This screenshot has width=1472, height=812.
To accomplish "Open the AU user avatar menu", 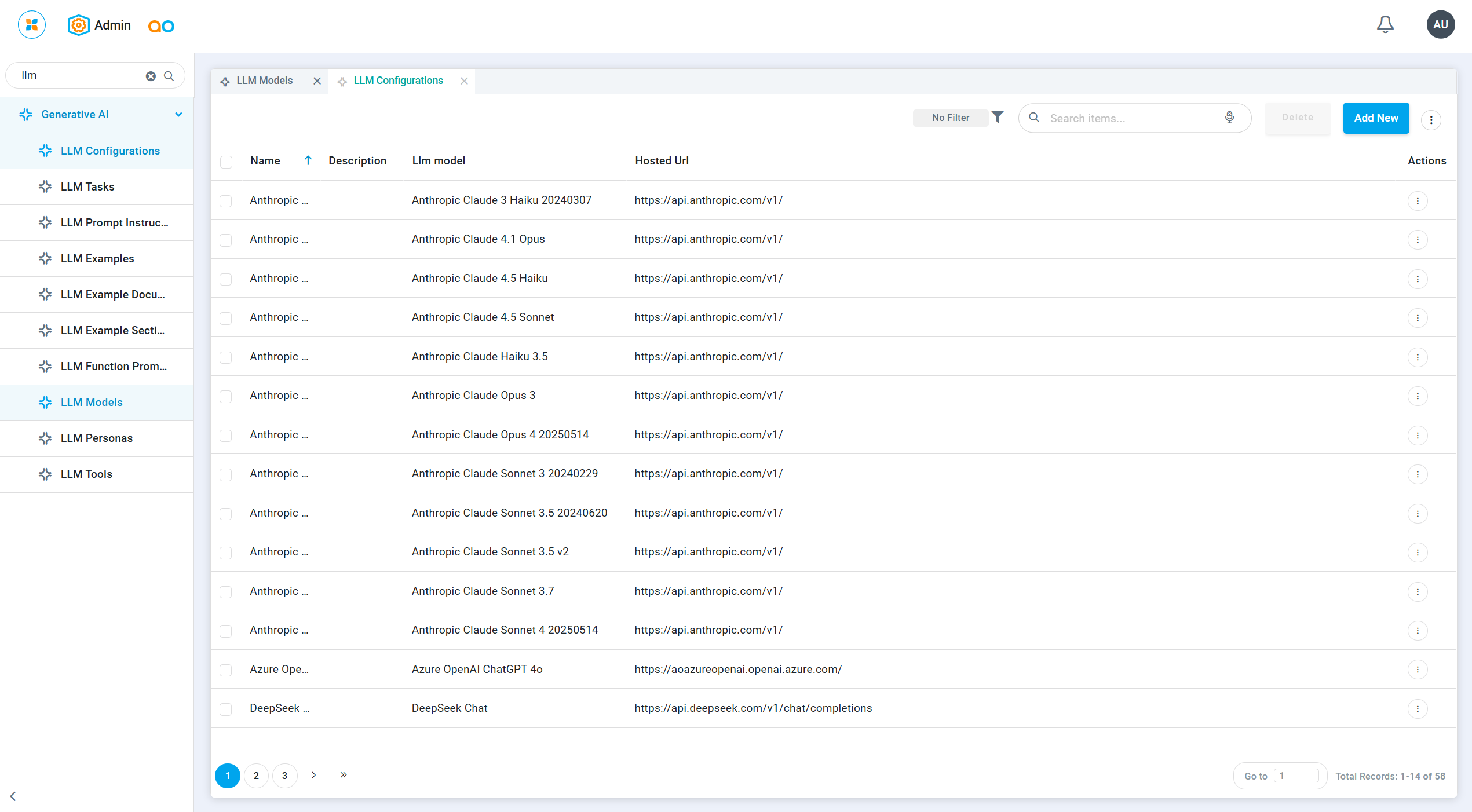I will point(1441,24).
